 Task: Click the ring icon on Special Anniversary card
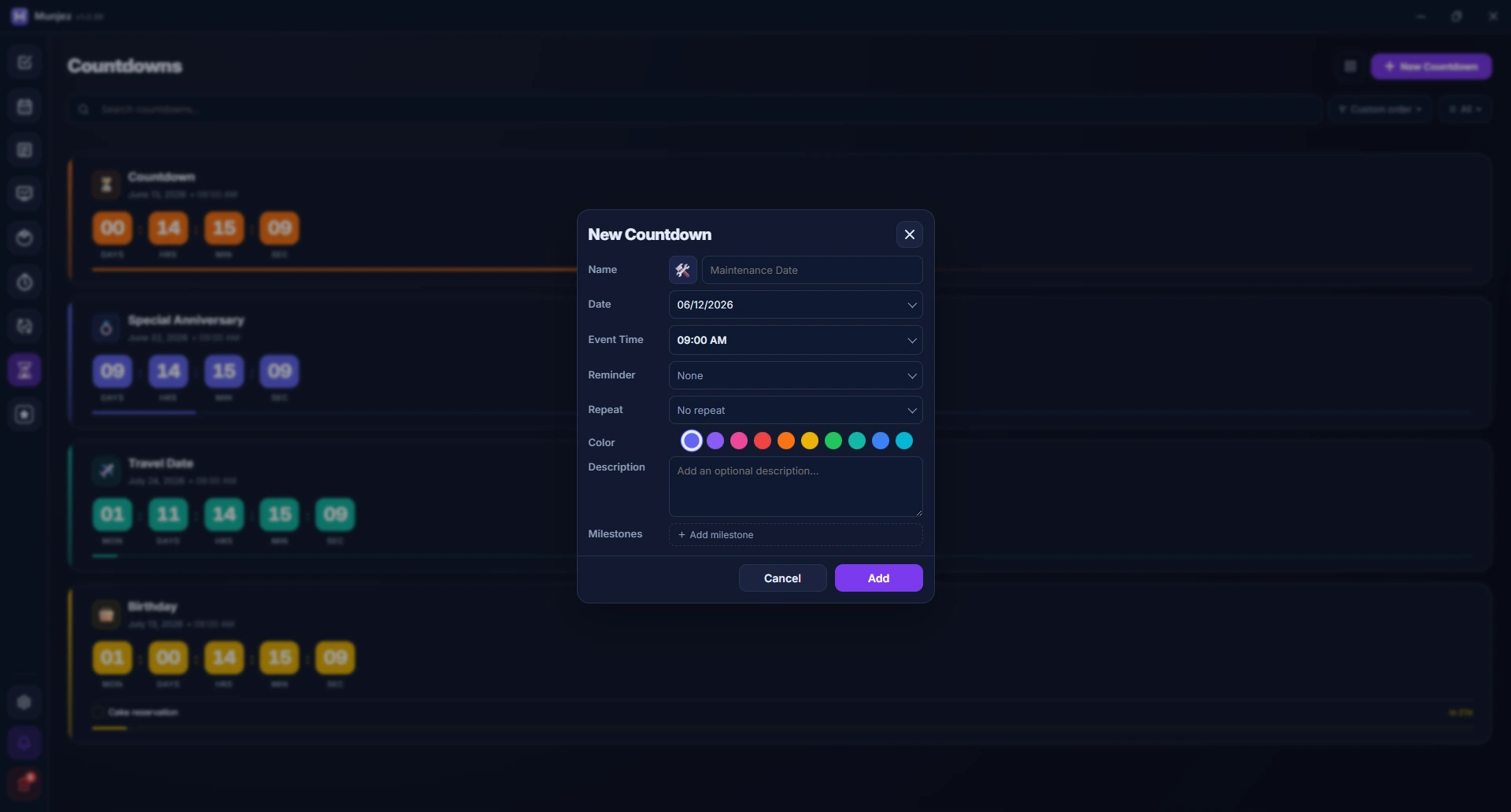(x=106, y=328)
